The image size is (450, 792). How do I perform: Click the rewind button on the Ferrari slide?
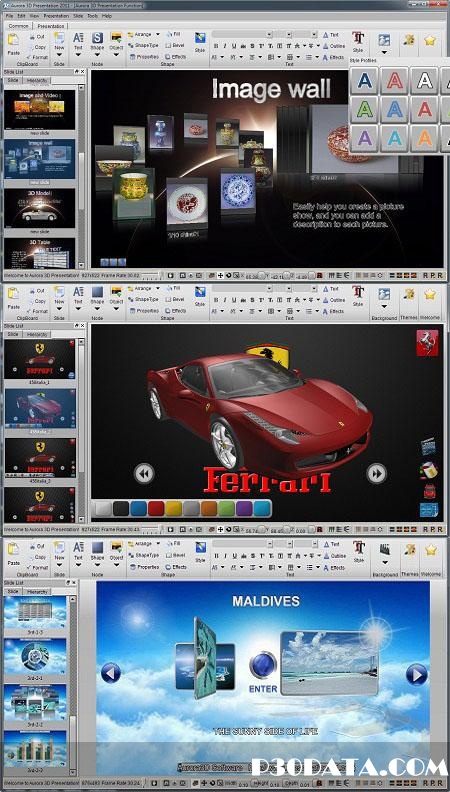144,474
